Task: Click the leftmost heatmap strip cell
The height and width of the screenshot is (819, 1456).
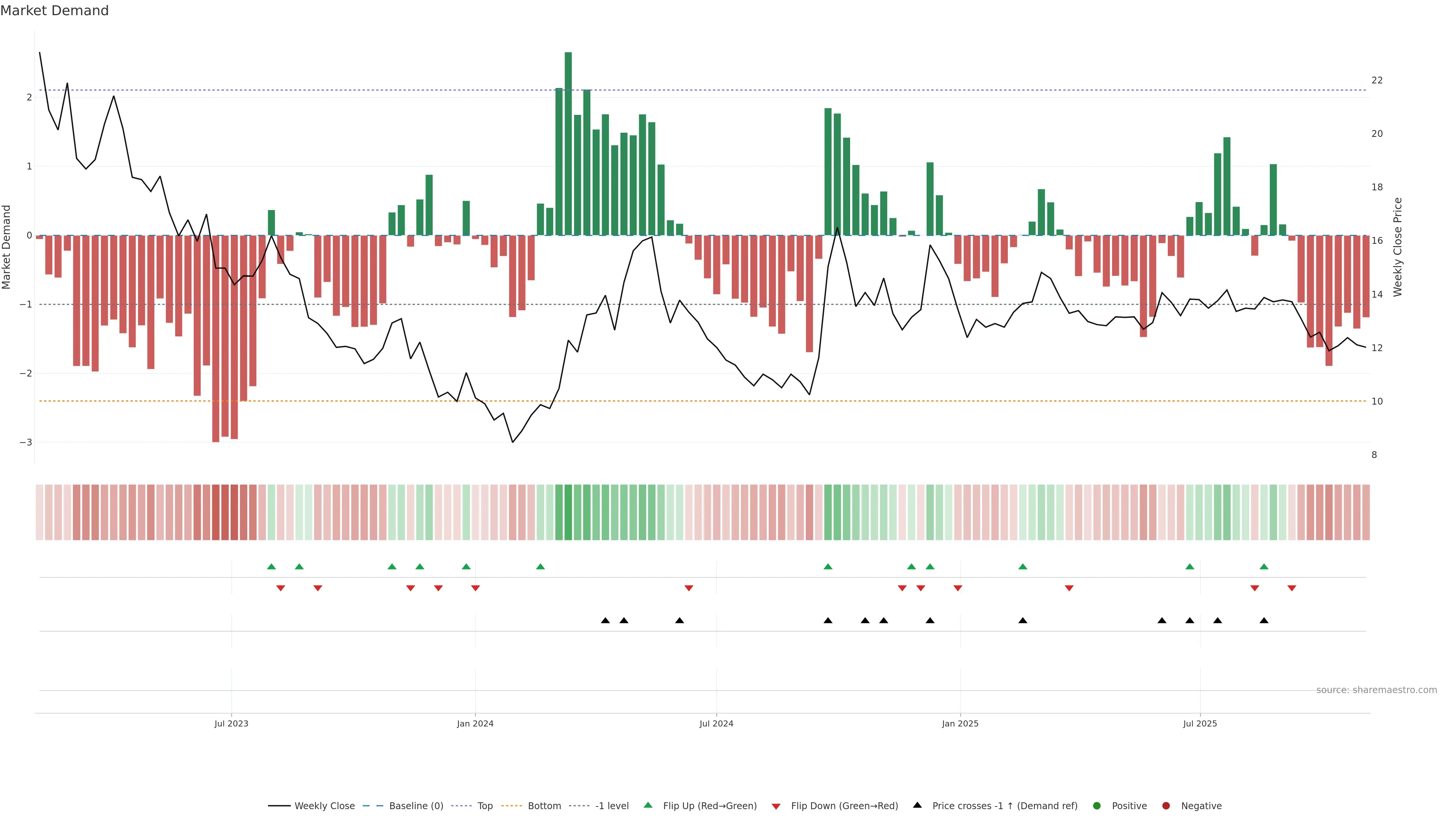Action: point(39,512)
